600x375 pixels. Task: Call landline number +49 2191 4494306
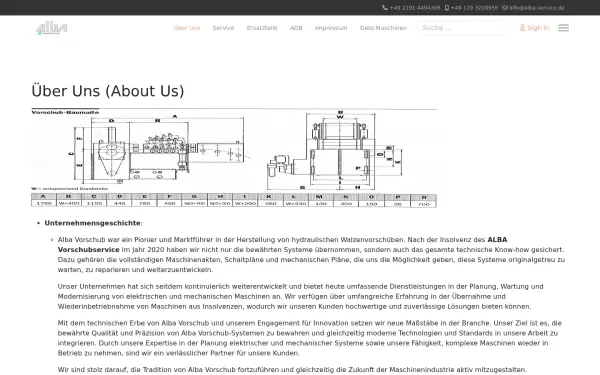click(x=415, y=8)
